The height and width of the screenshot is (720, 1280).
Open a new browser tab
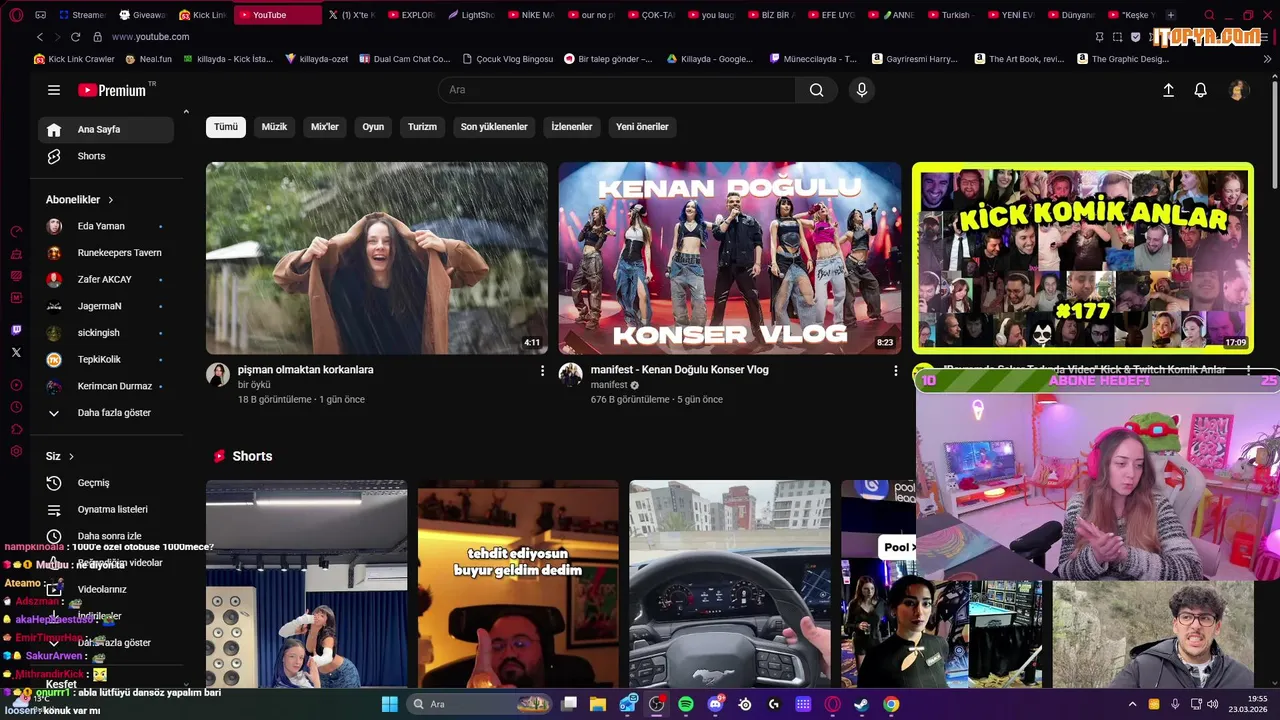tap(1171, 15)
